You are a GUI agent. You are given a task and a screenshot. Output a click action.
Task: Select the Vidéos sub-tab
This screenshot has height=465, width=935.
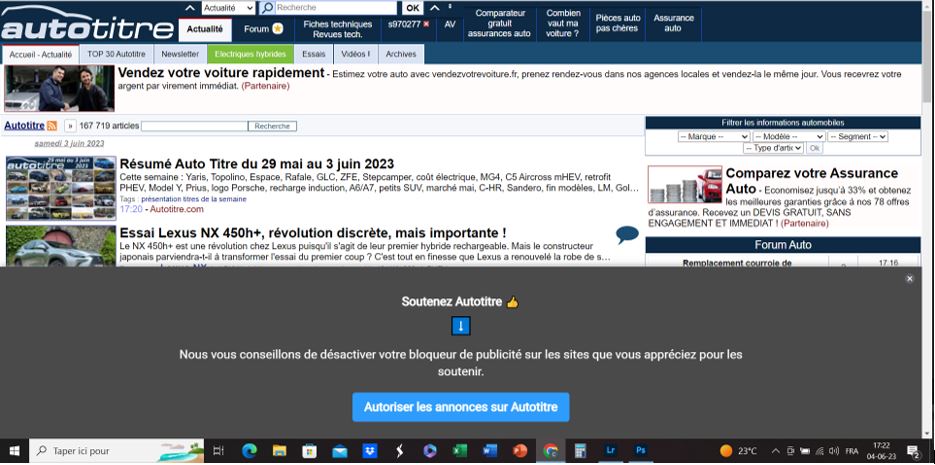coord(355,54)
